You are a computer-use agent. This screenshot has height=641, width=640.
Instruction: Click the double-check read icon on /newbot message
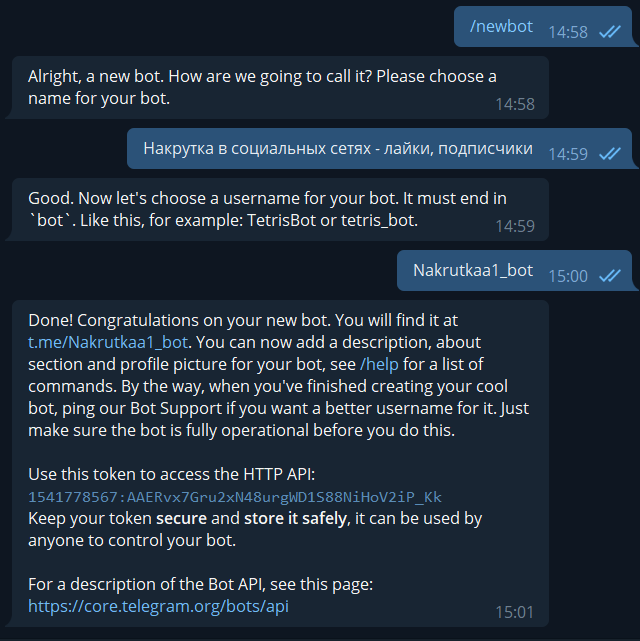[x=610, y=32]
